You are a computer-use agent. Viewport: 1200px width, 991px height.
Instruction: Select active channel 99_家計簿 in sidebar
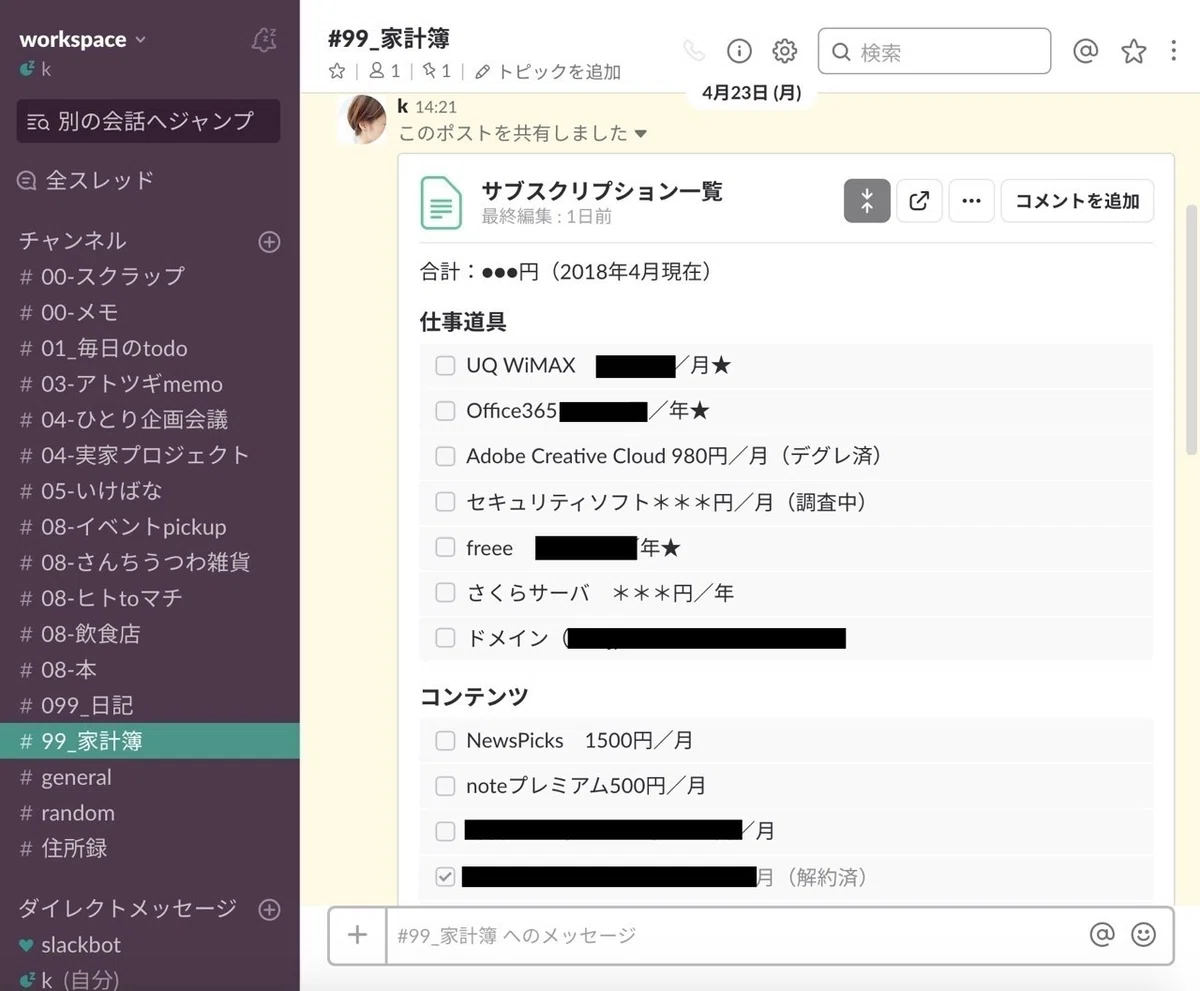pyautogui.click(x=150, y=741)
